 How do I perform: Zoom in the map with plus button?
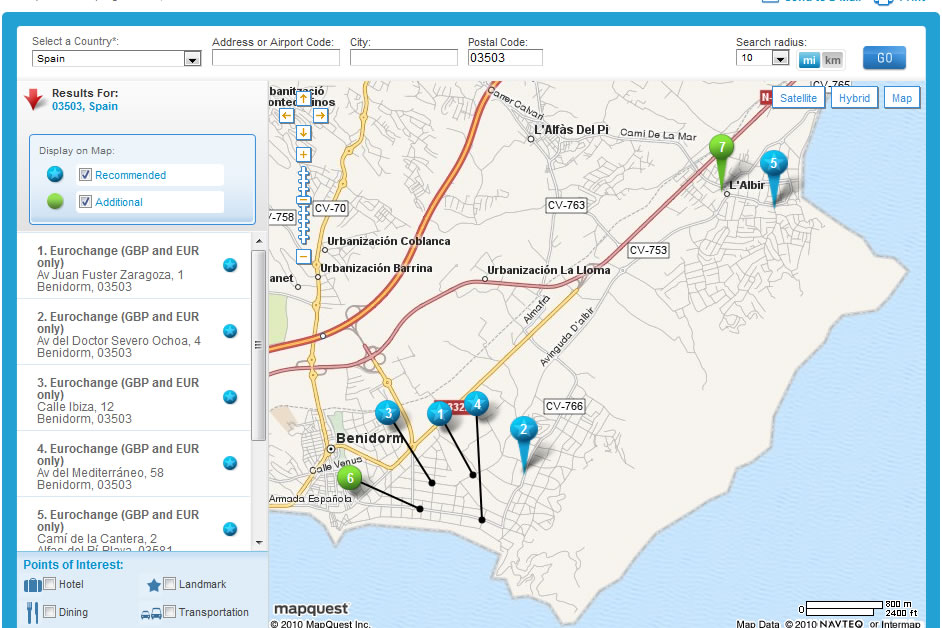coord(303,154)
